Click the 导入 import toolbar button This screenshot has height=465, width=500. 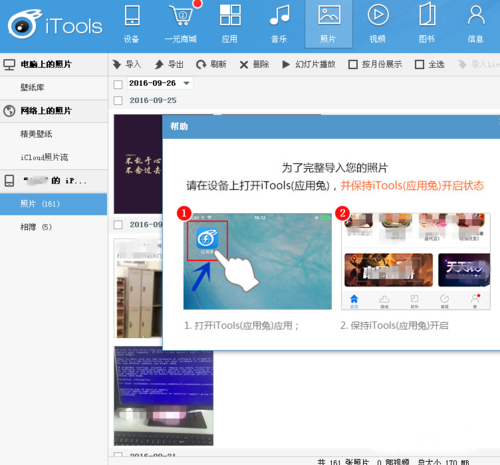pyautogui.click(x=127, y=64)
